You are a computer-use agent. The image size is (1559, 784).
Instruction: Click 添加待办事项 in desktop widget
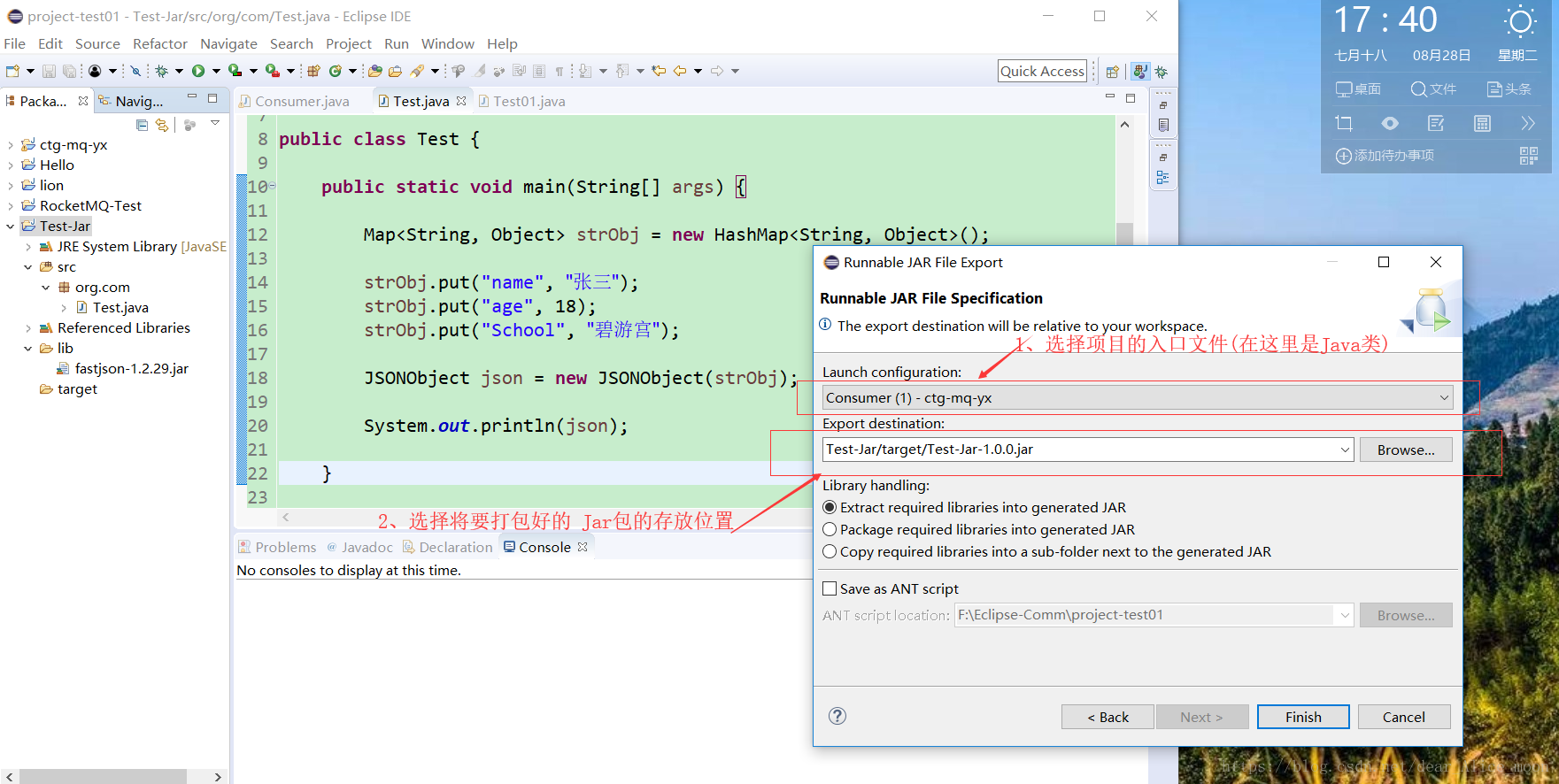point(1385,156)
